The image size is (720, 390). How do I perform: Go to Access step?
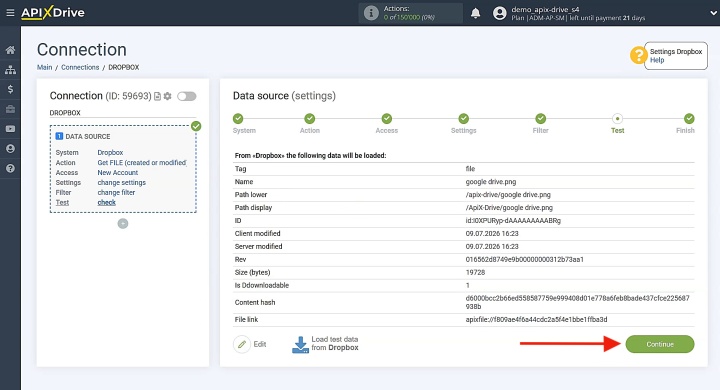pyautogui.click(x=387, y=119)
